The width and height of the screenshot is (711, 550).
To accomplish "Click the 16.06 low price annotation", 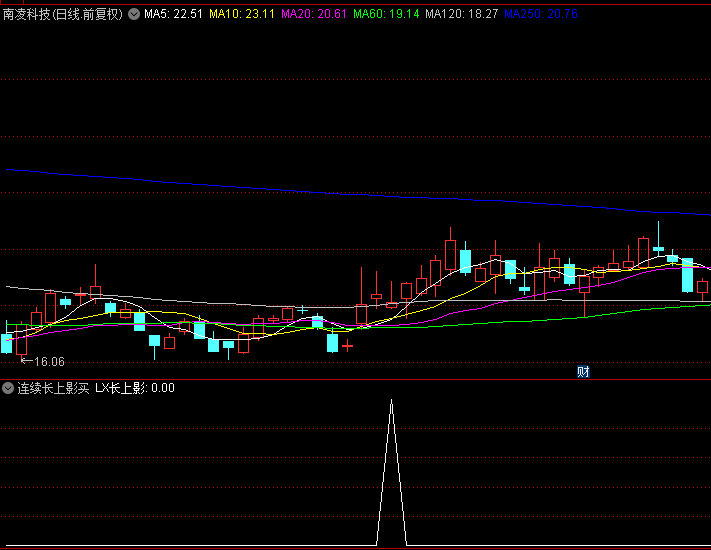I will click(49, 361).
